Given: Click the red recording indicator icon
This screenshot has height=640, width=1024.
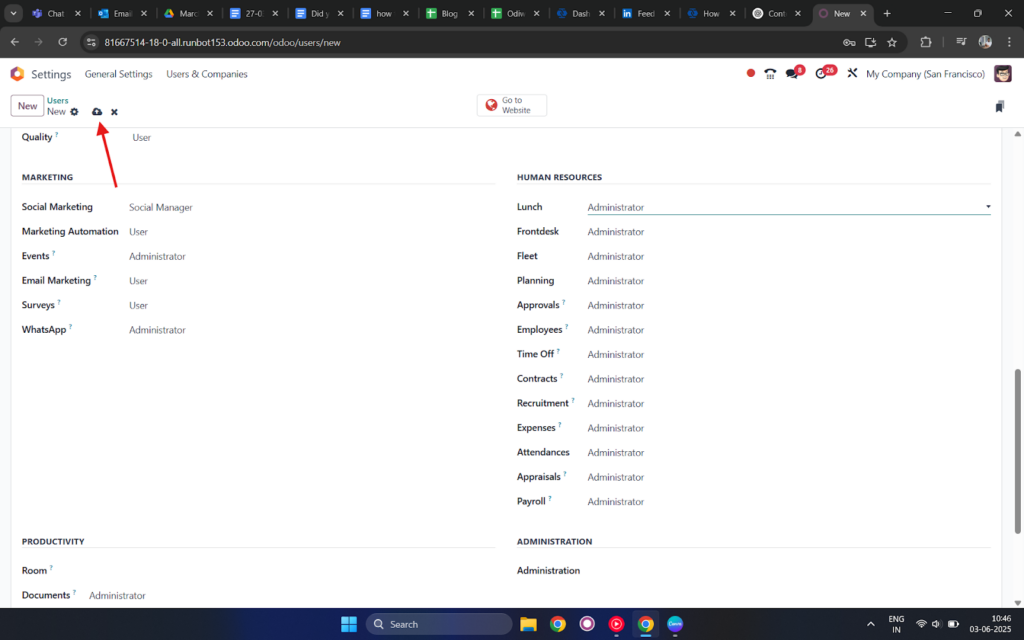Looking at the screenshot, I should [x=750, y=73].
